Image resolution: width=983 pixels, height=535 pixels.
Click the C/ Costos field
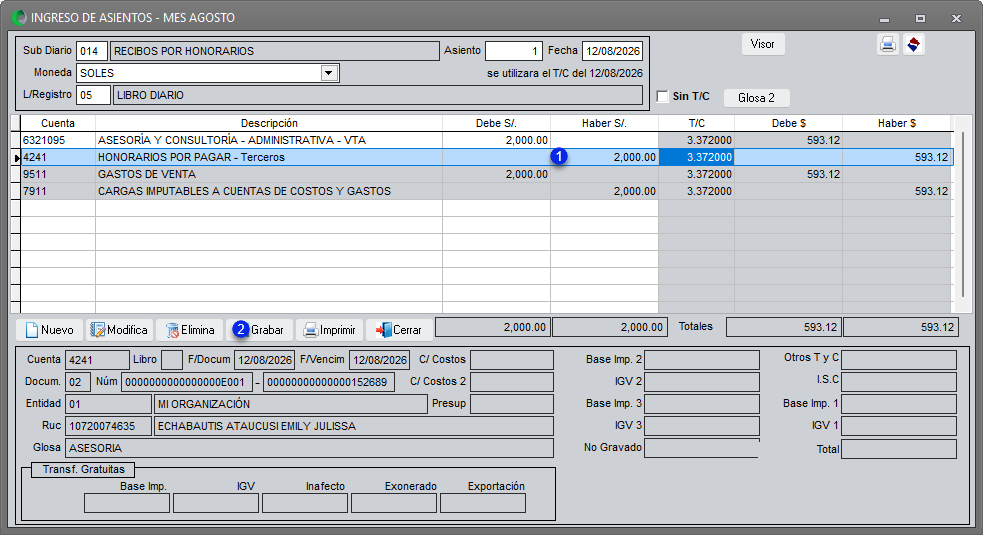(512, 360)
